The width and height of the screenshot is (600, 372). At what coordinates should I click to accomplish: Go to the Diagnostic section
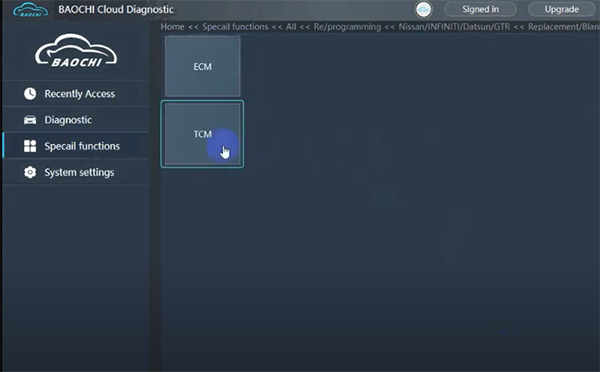76,120
